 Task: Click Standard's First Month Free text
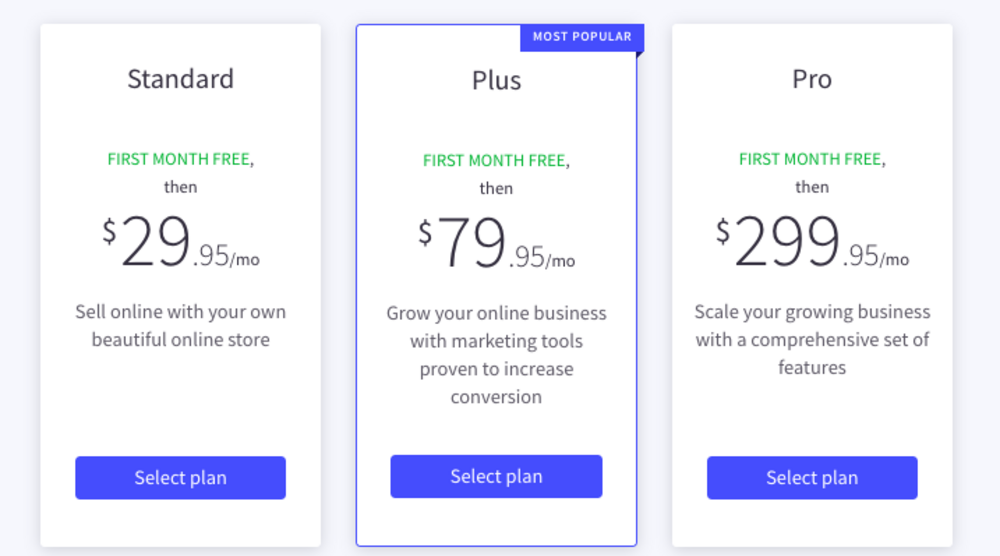(179, 159)
